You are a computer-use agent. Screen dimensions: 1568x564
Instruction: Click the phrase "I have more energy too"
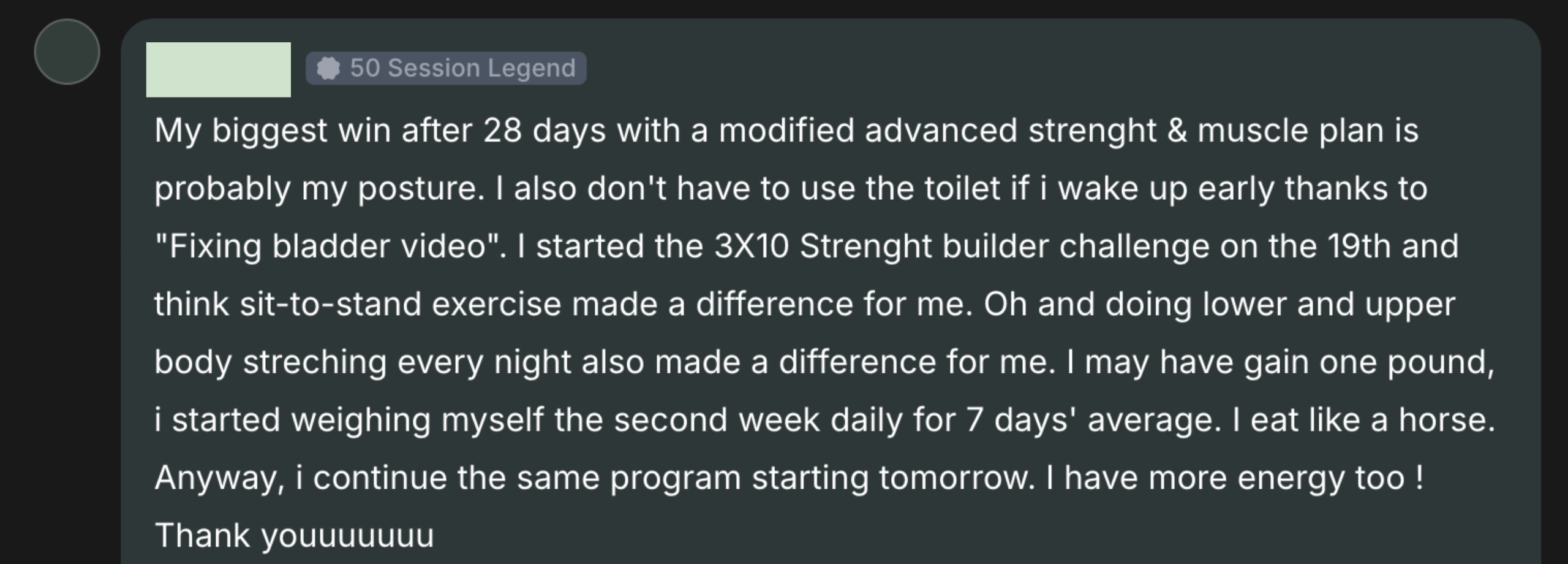[1225, 478]
